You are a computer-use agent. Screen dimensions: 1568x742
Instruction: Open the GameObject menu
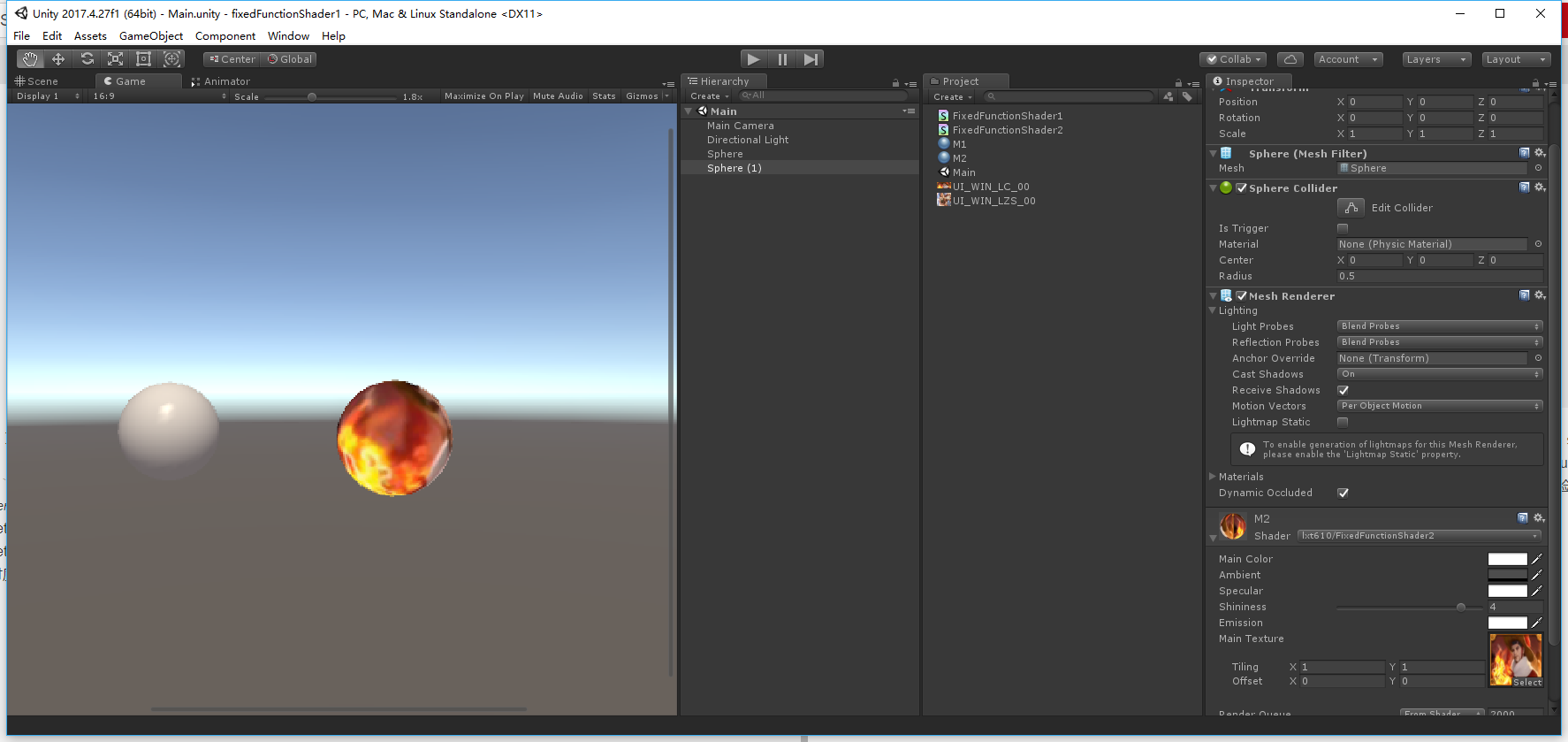pyautogui.click(x=151, y=36)
